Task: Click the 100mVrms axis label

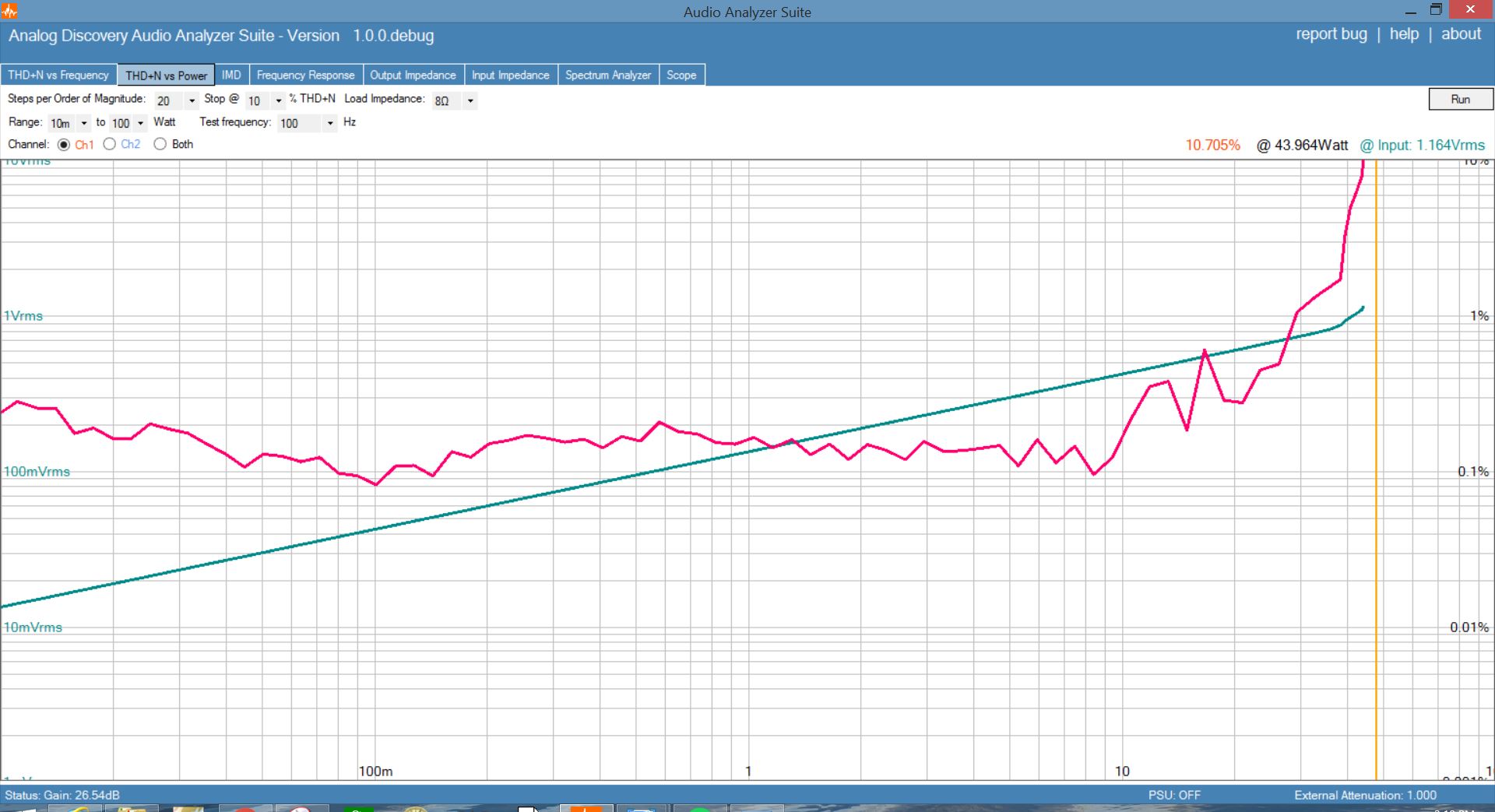Action: pos(37,472)
